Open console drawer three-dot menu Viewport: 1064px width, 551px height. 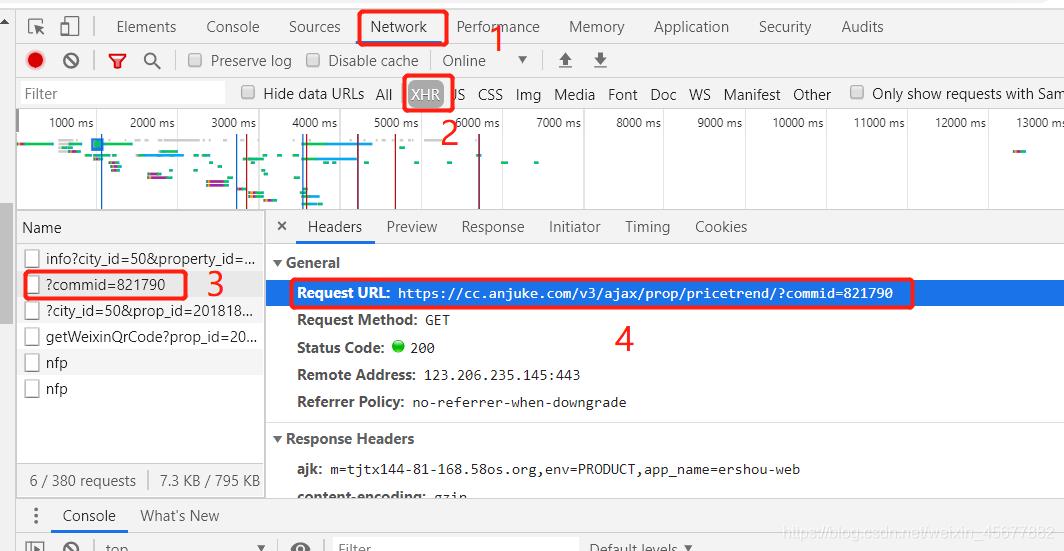[x=36, y=516]
